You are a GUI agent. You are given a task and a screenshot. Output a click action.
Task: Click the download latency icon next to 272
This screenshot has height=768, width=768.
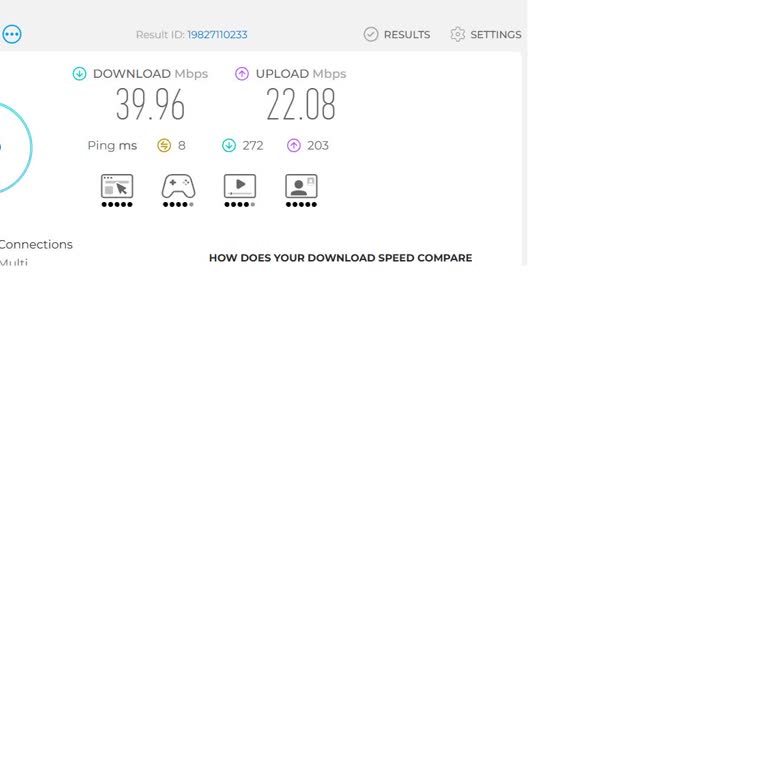pos(229,145)
